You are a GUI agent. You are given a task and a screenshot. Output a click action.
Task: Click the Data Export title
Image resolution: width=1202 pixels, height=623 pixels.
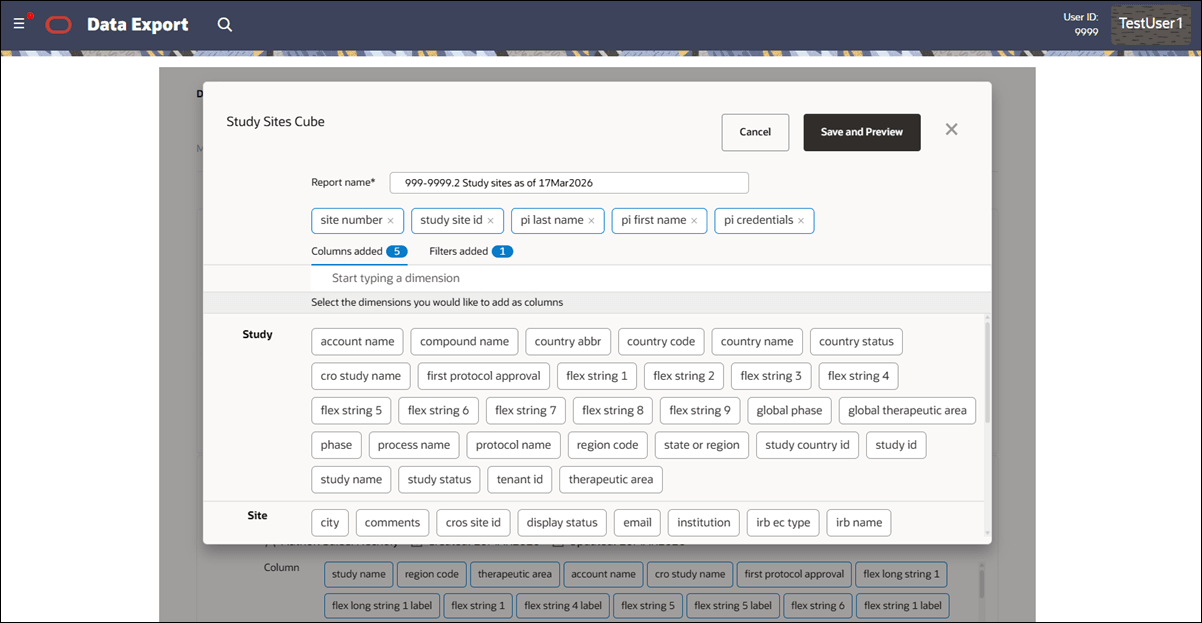coord(138,25)
